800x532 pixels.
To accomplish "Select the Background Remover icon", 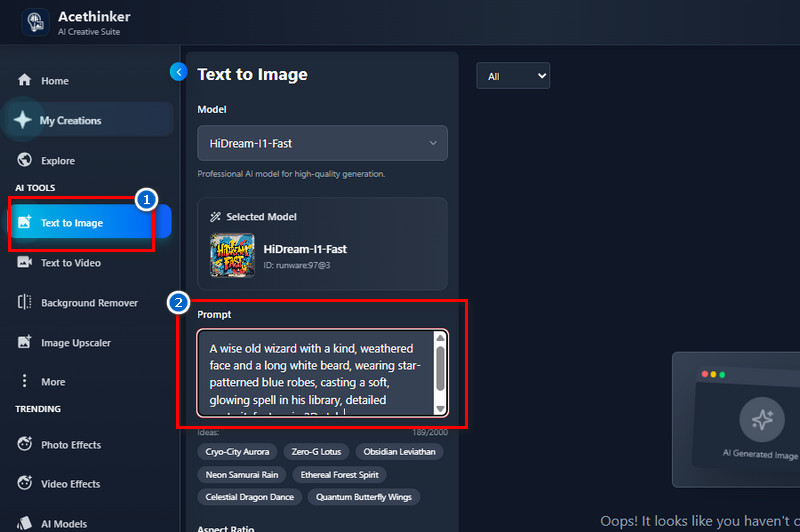I will (x=24, y=302).
